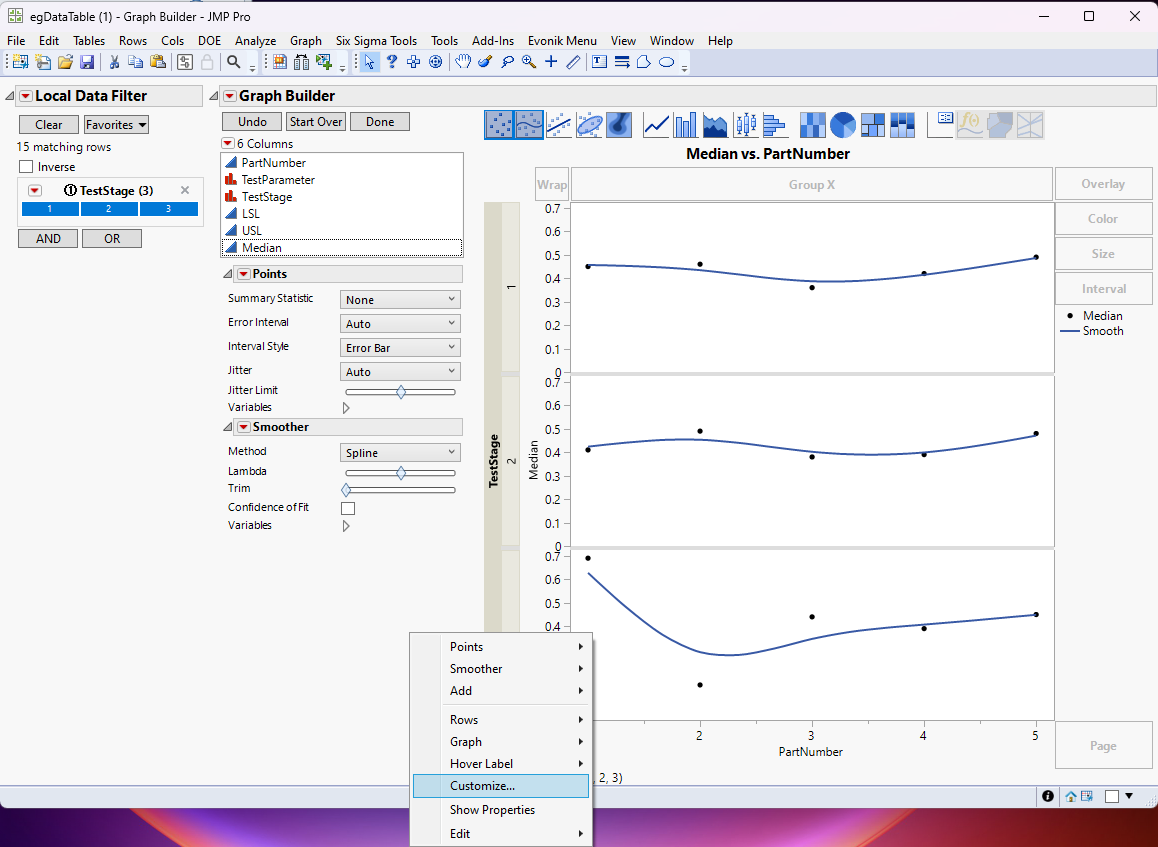Select the Magnifier zoom tool in toolbar

tap(528, 62)
